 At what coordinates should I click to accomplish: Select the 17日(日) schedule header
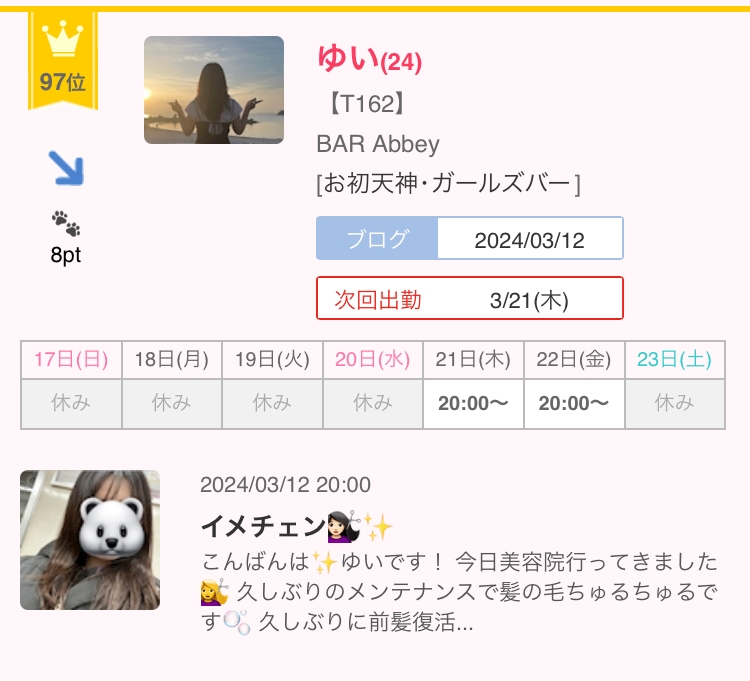71,360
